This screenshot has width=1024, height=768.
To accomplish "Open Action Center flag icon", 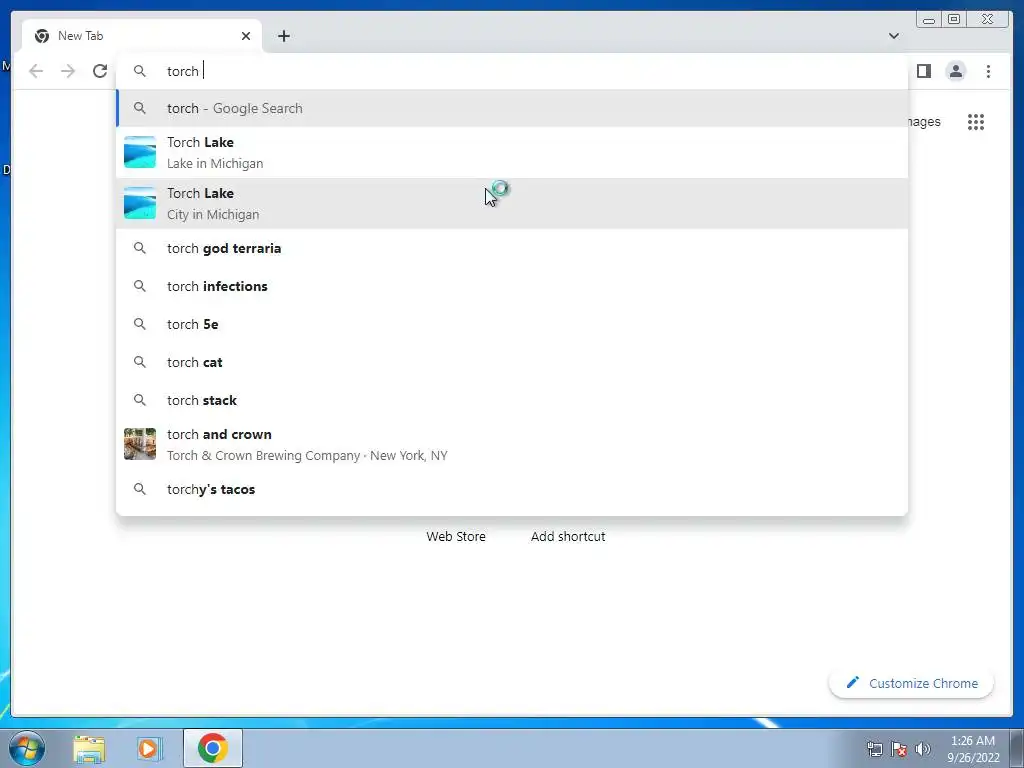I will click(899, 749).
